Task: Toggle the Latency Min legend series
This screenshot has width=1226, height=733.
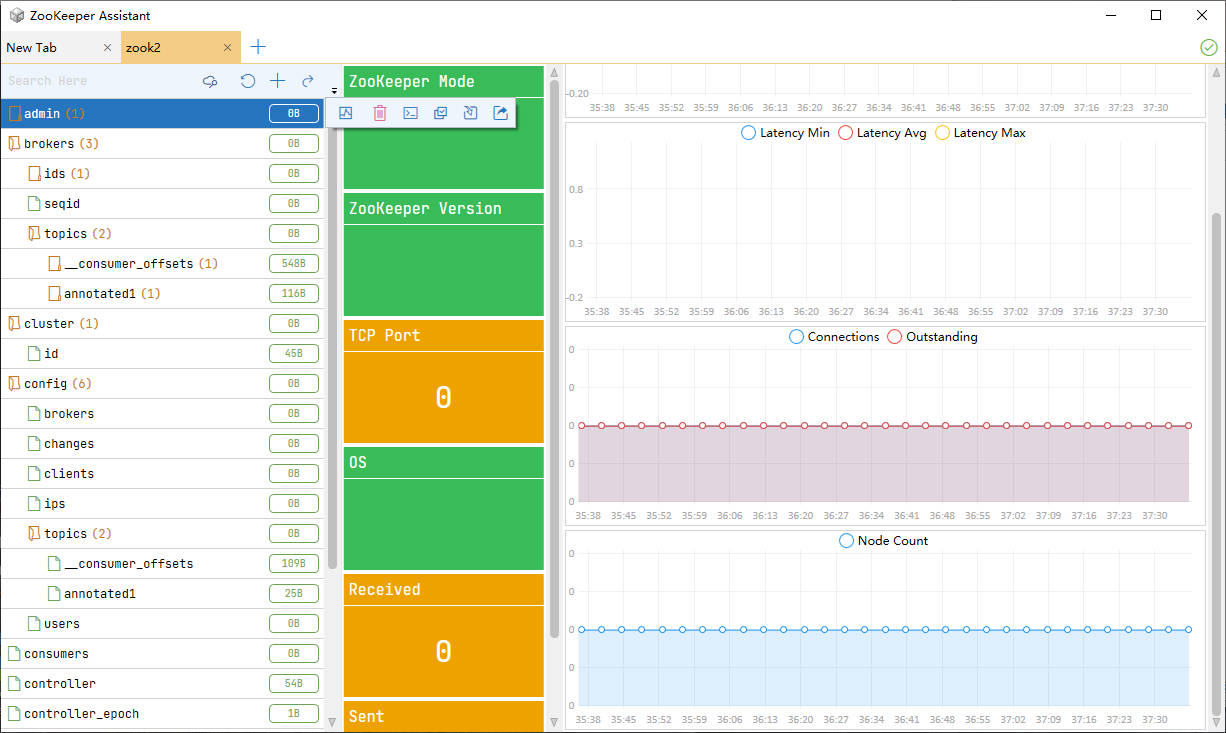Action: click(785, 133)
